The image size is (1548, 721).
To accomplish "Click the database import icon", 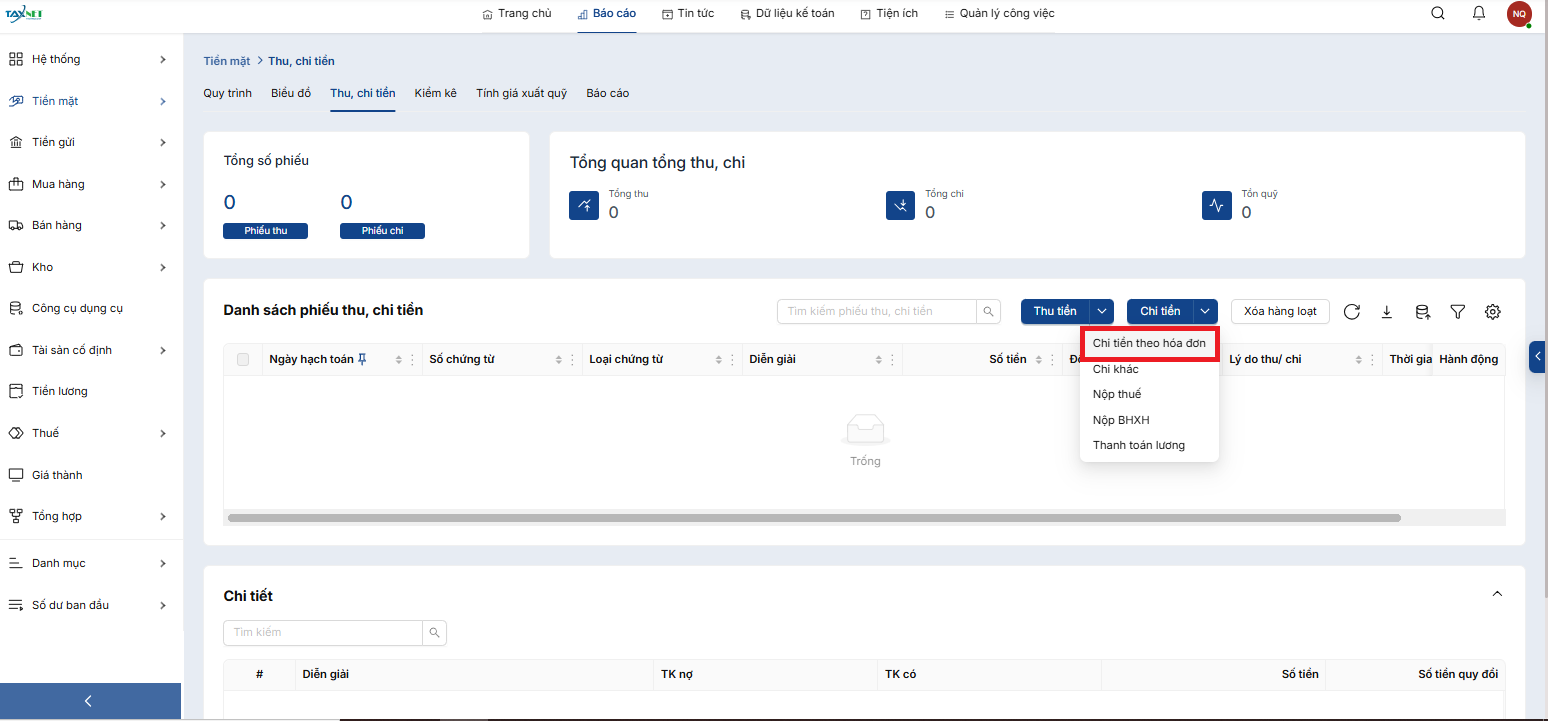I will point(1422,312).
